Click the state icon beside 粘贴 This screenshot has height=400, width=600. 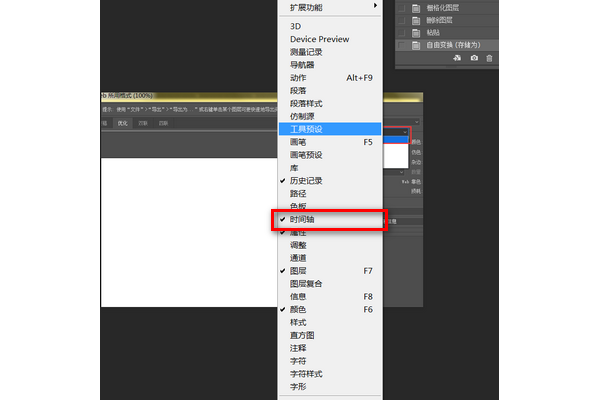click(x=416, y=33)
